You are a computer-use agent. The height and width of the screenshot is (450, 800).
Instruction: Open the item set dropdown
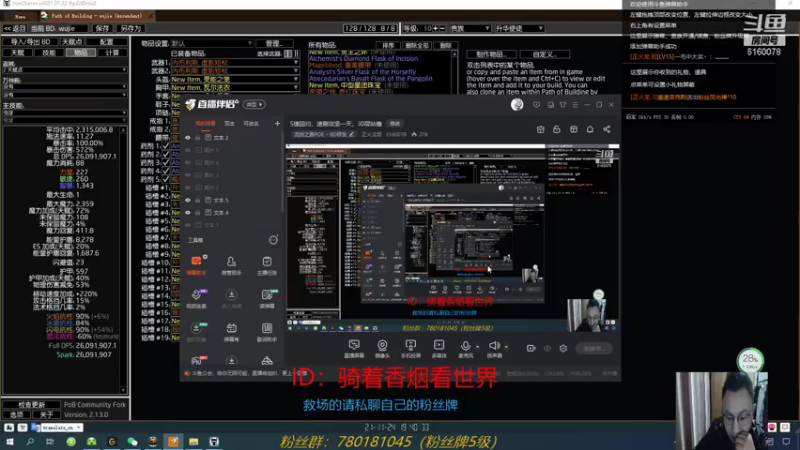(x=212, y=43)
